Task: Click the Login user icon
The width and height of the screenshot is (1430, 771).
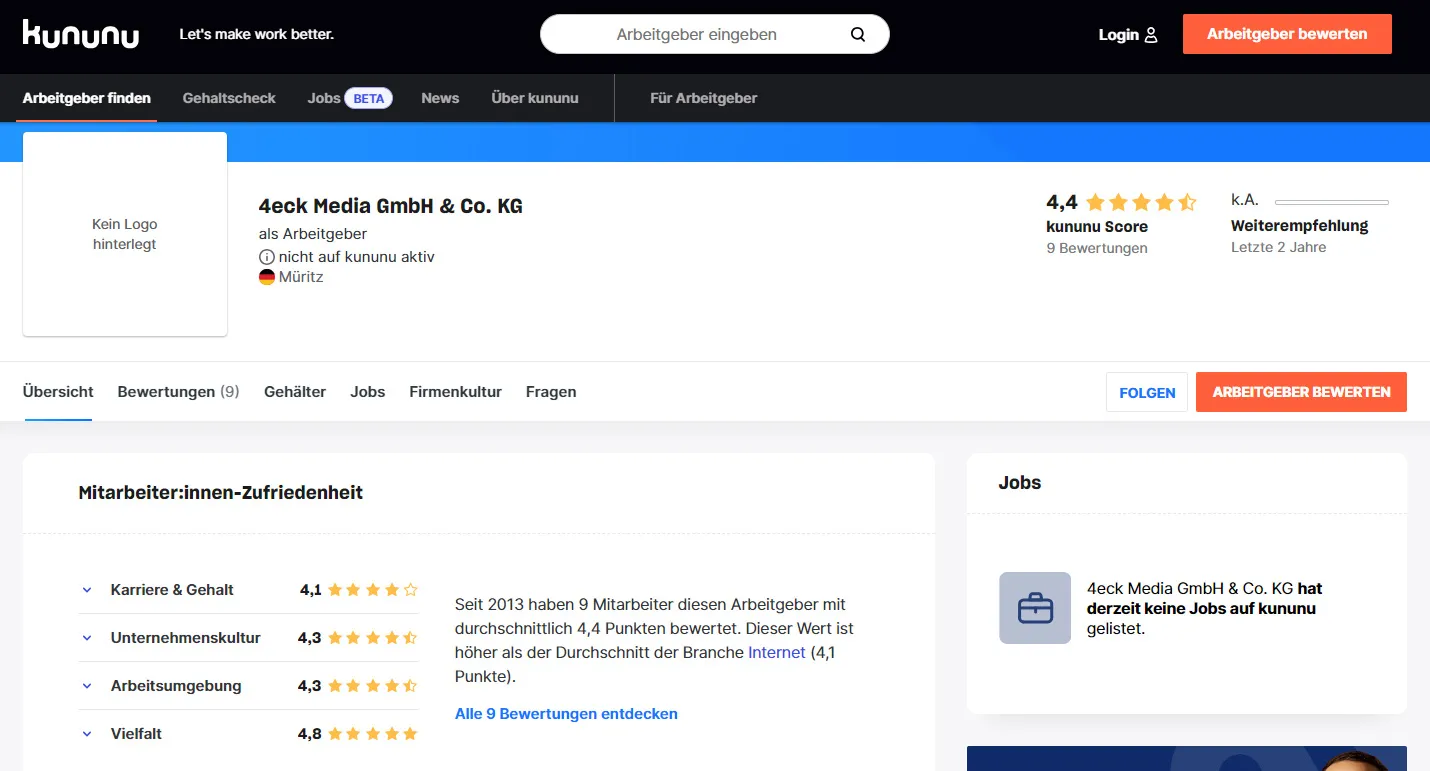Action: click(x=1151, y=35)
